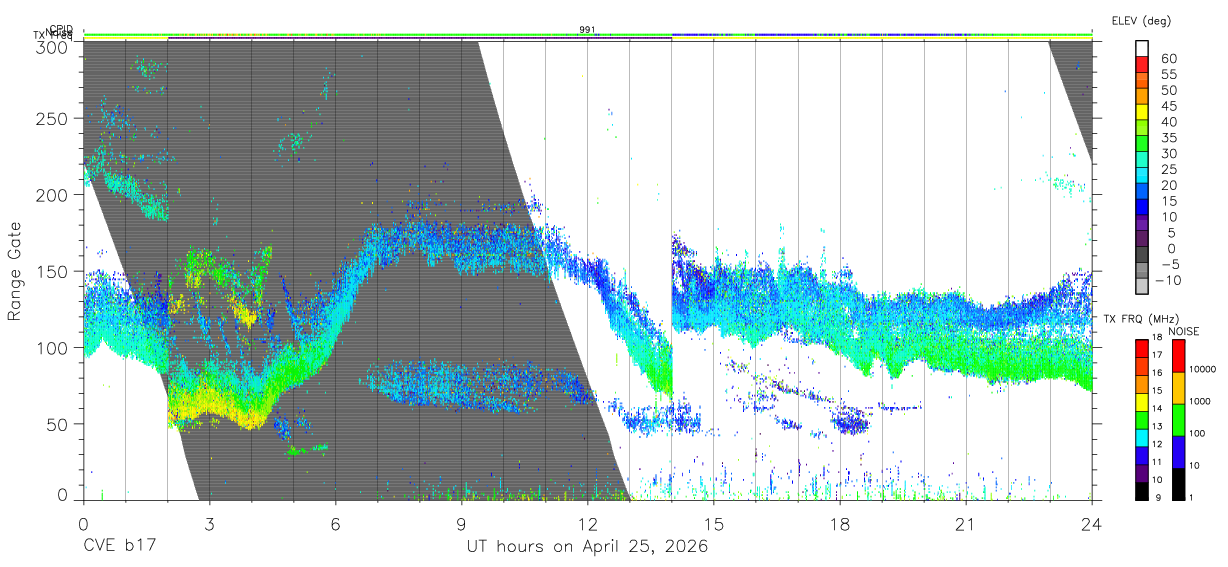This screenshot has width=1228, height=567.
Task: Click the '18' TX FRQ scale label
Action: [x=1157, y=337]
